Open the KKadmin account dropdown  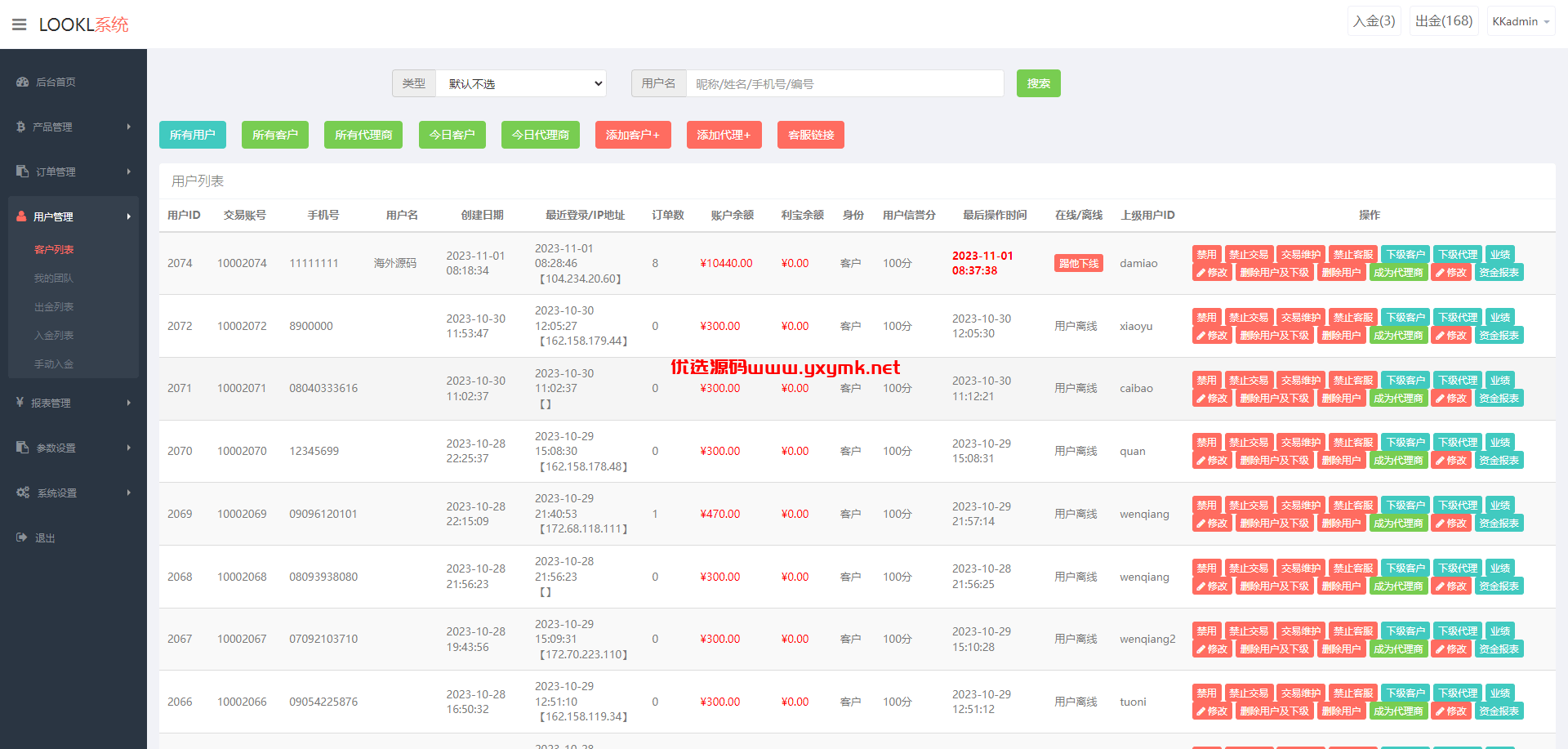(x=1521, y=21)
